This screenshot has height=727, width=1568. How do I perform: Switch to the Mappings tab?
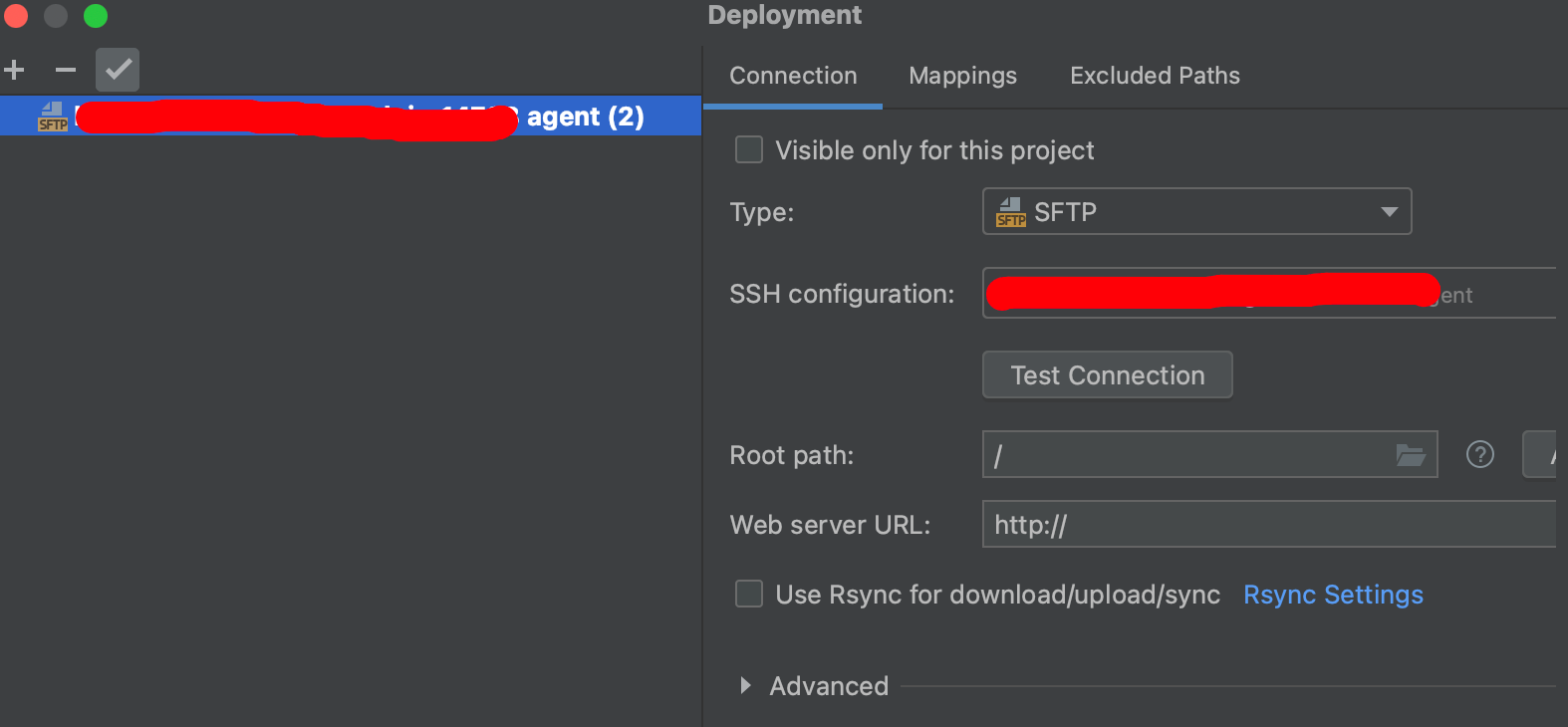(x=962, y=76)
